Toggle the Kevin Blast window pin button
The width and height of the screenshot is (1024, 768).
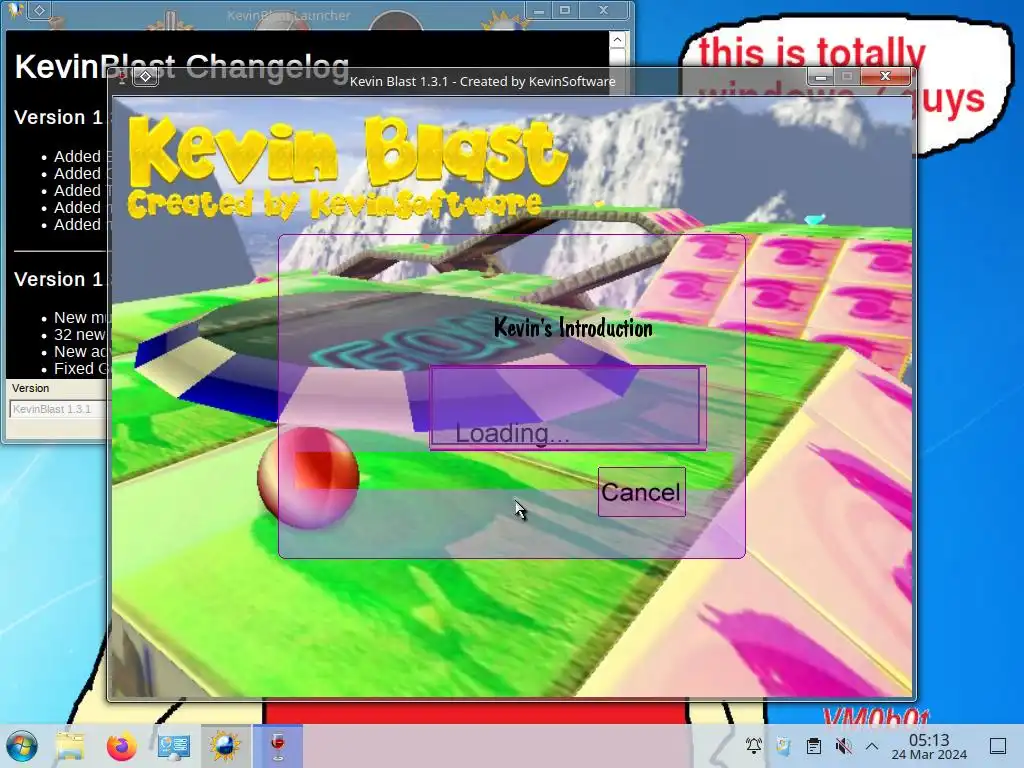[146, 77]
